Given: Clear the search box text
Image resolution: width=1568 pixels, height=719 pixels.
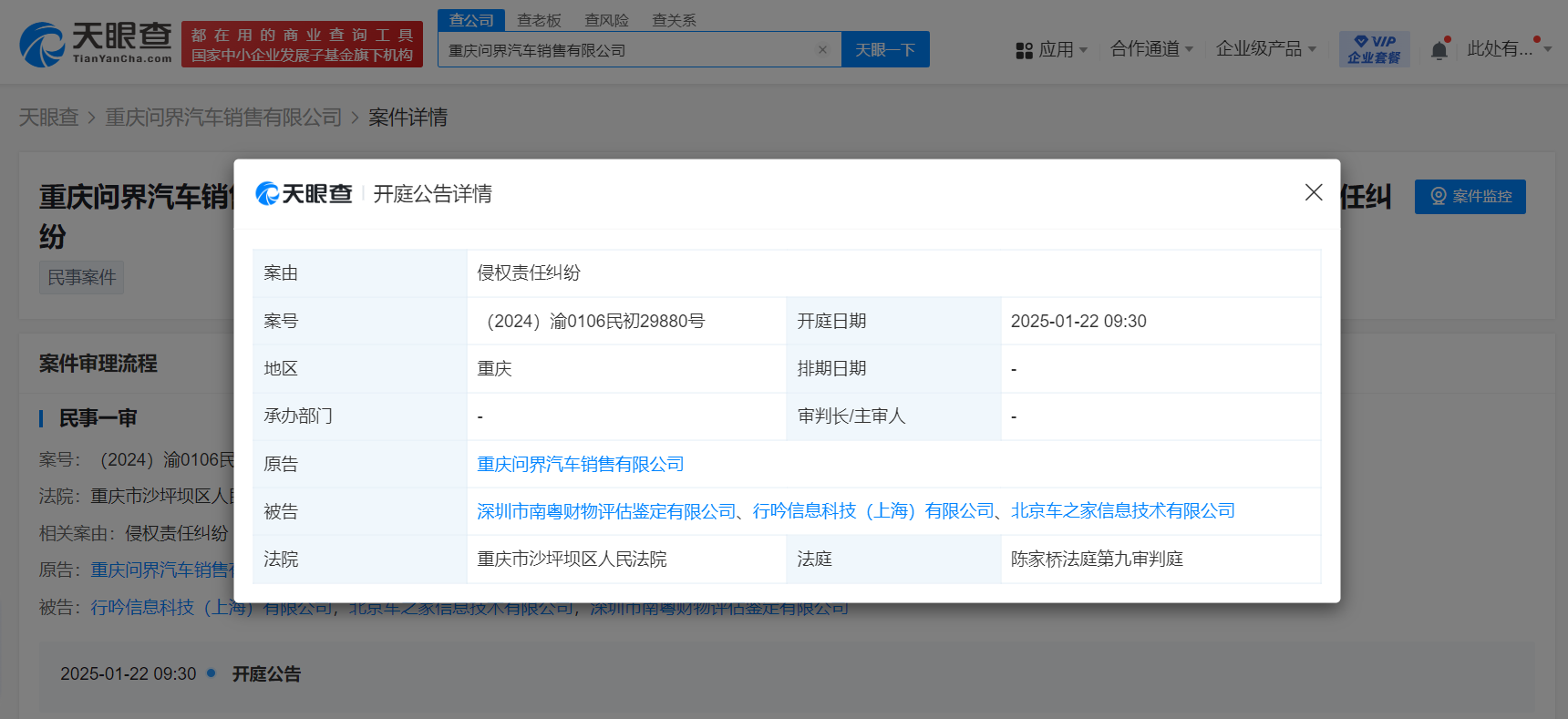Looking at the screenshot, I should point(822,50).
